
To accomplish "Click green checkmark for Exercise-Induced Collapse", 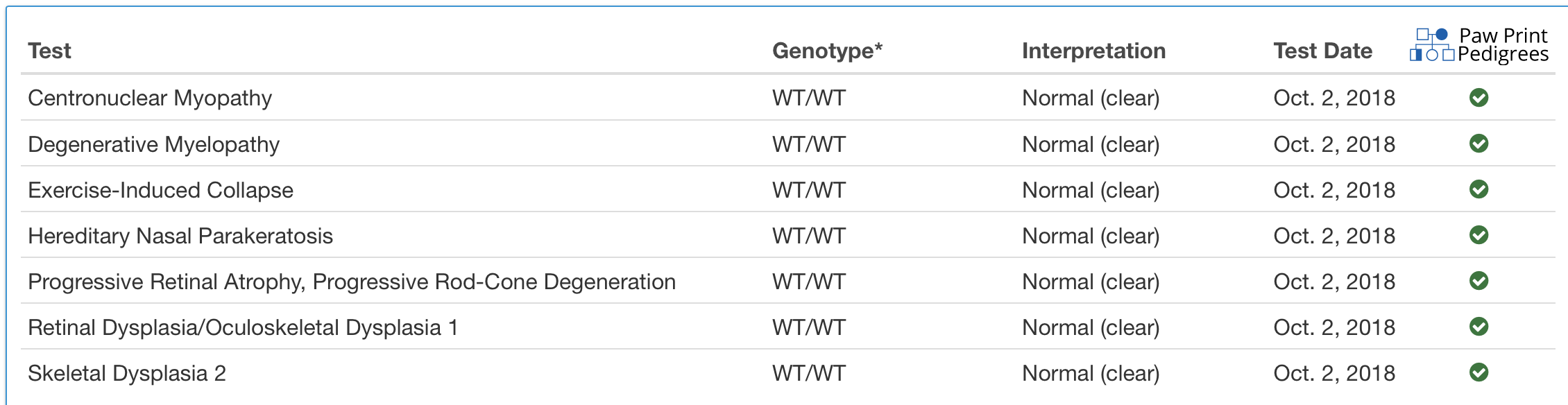I will point(1478,189).
